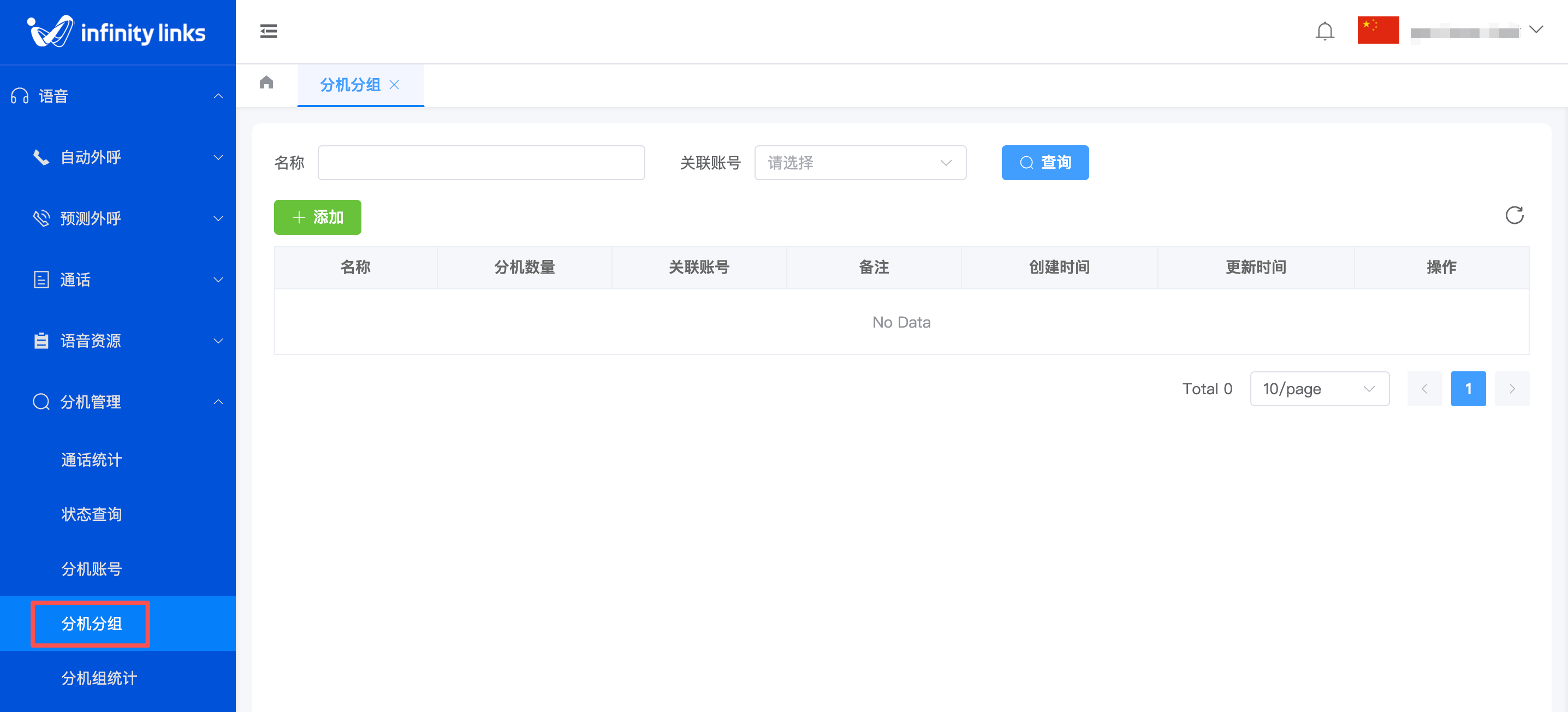Go to the home icon tab
Screen dimensions: 1568x712
pos(266,82)
